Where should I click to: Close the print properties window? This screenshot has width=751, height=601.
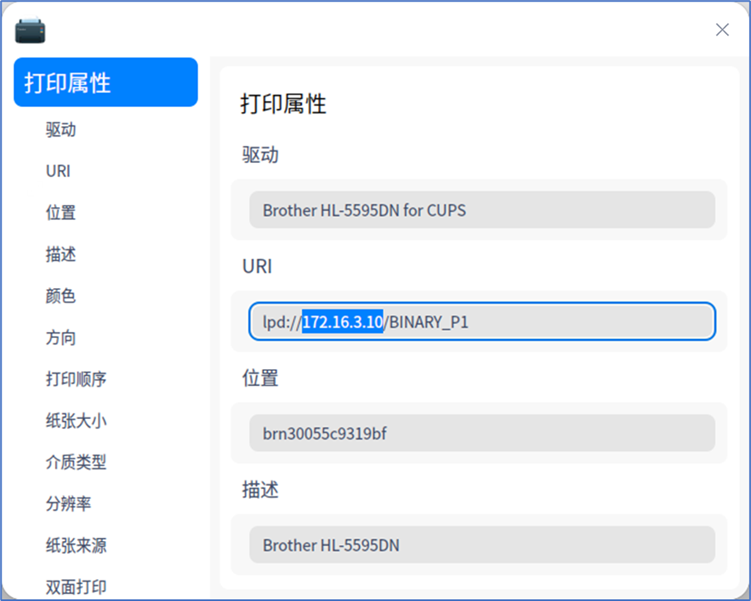coord(722,30)
